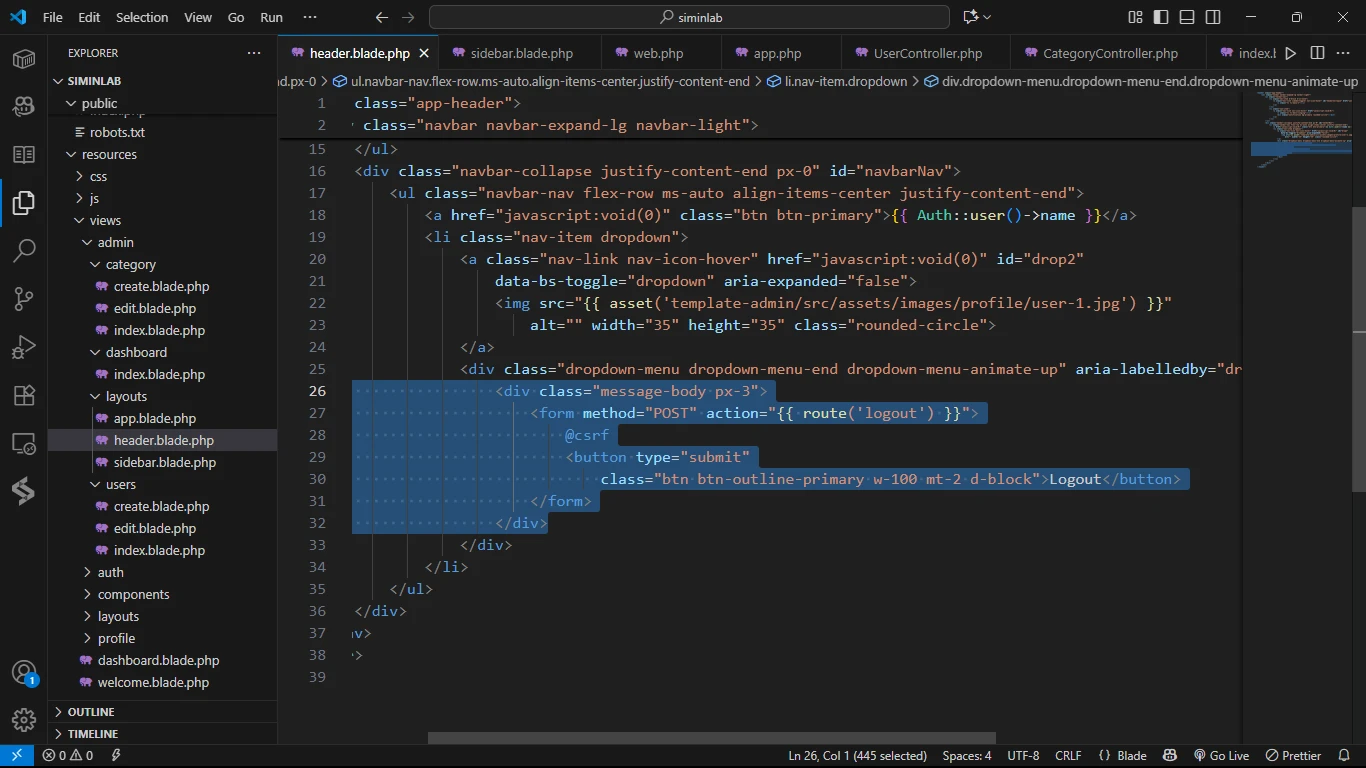Open the Selection menu
Viewport: 1366px width, 768px height.
[x=142, y=17]
